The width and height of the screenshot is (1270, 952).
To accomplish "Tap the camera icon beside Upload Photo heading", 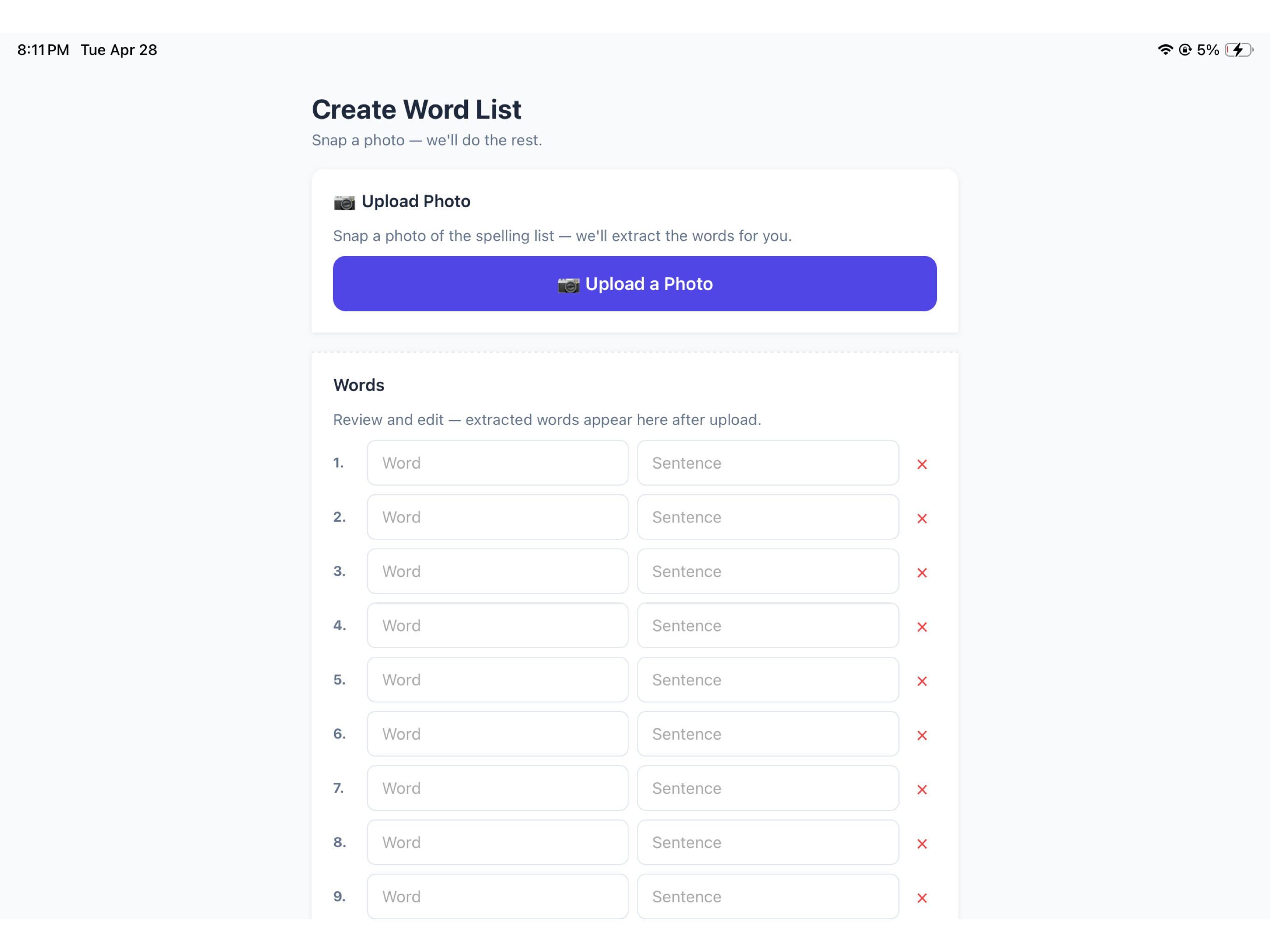I will [x=344, y=202].
